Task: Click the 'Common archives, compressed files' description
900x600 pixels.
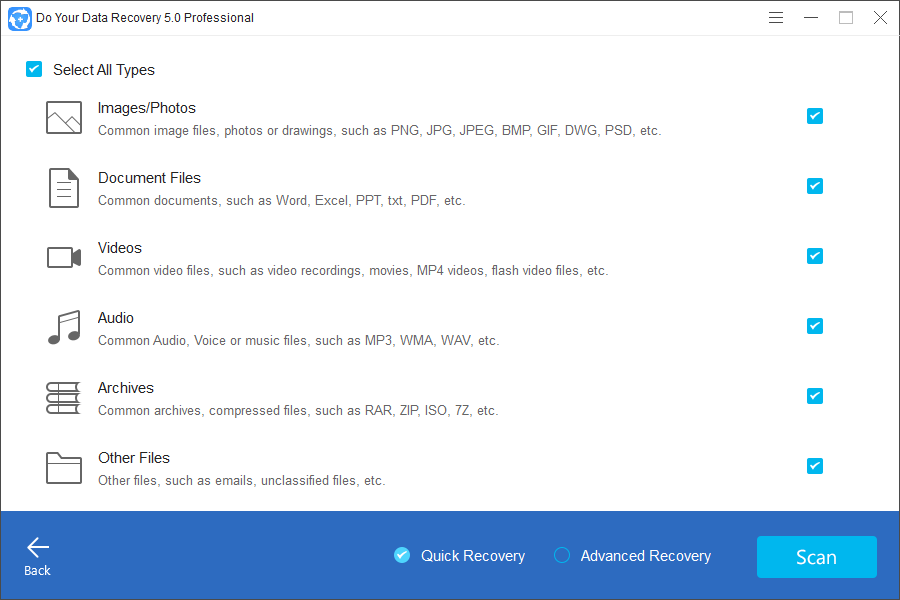Action: coord(298,411)
